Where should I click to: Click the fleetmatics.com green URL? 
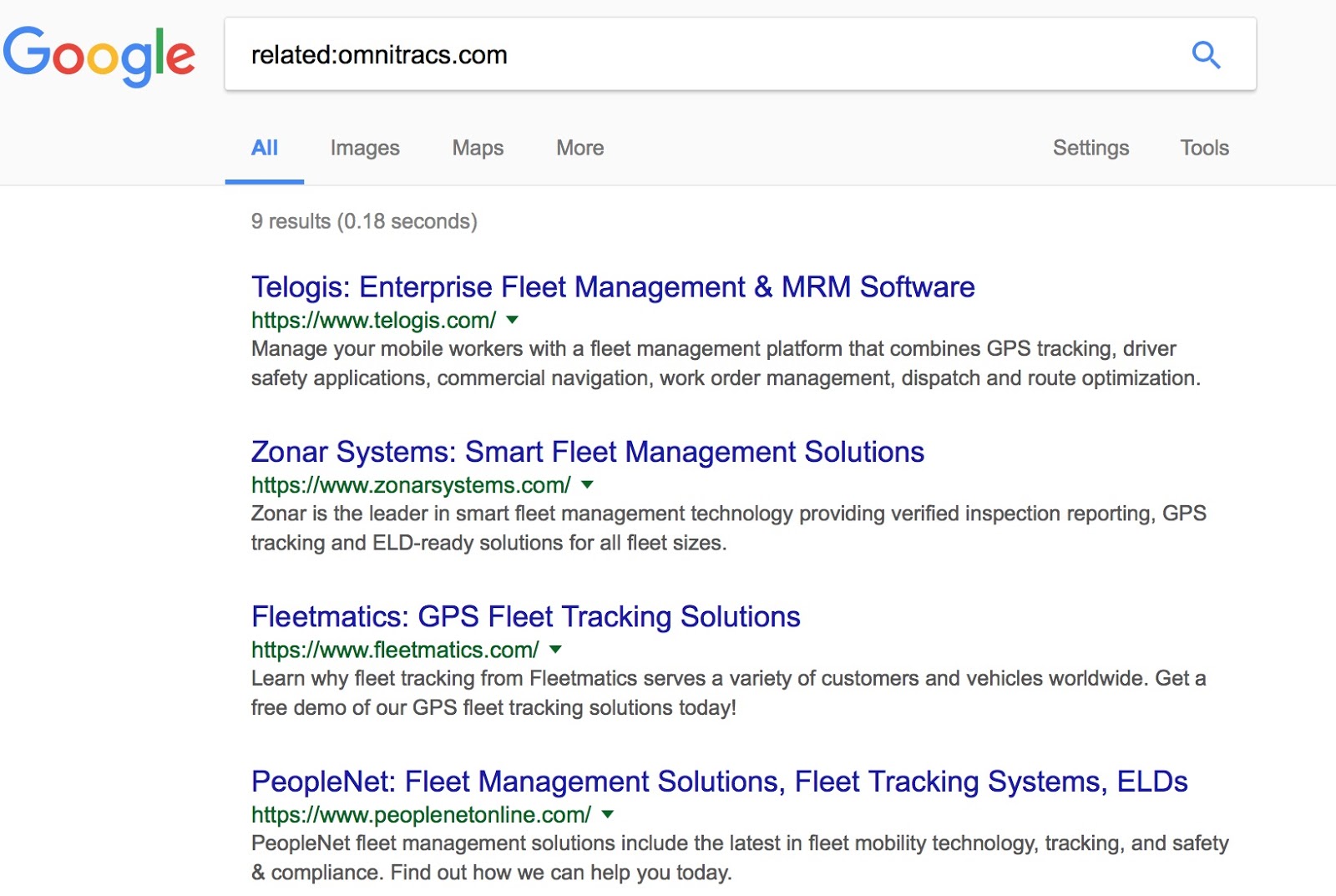coord(395,650)
